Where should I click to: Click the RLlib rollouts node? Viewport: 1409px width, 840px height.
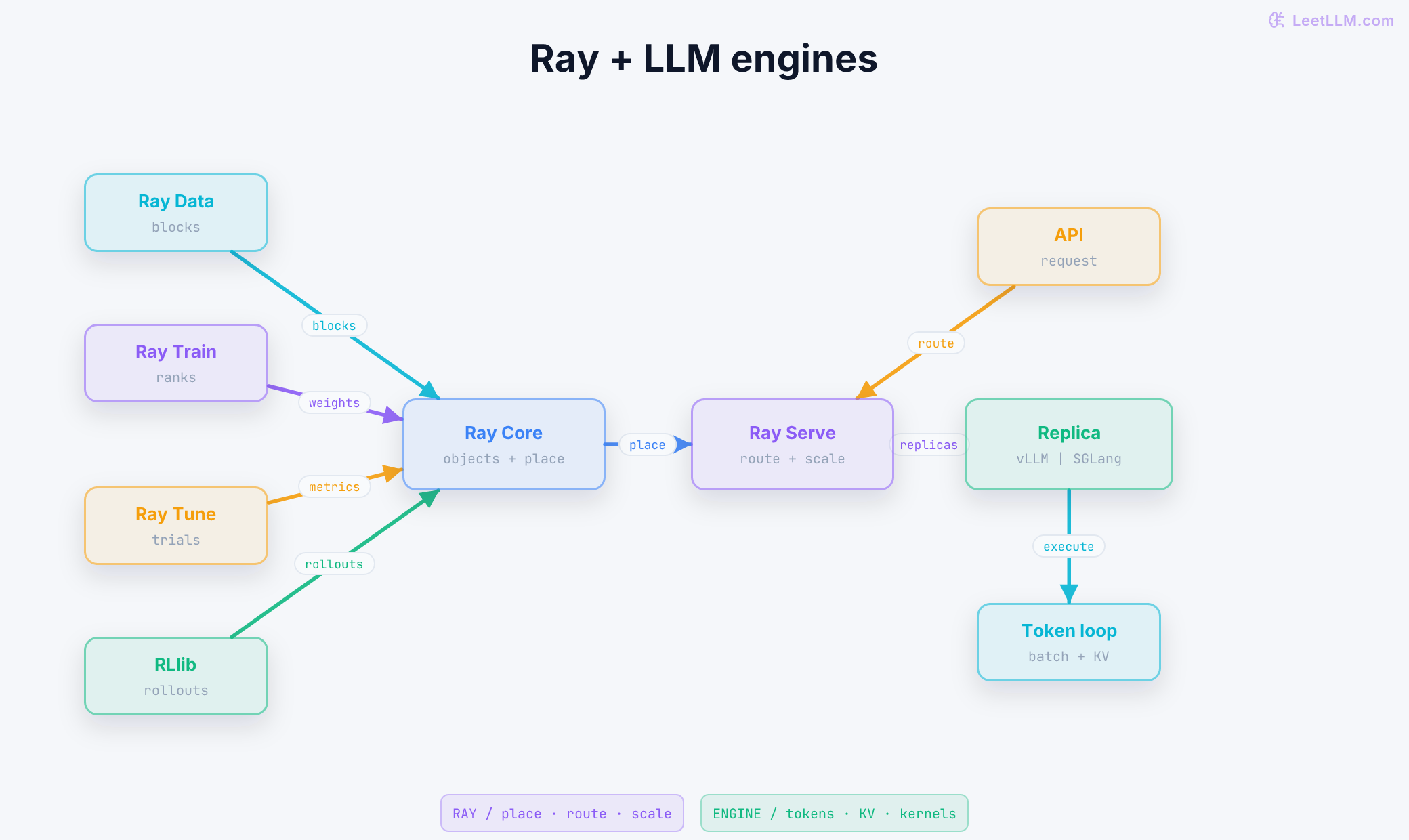coord(176,676)
